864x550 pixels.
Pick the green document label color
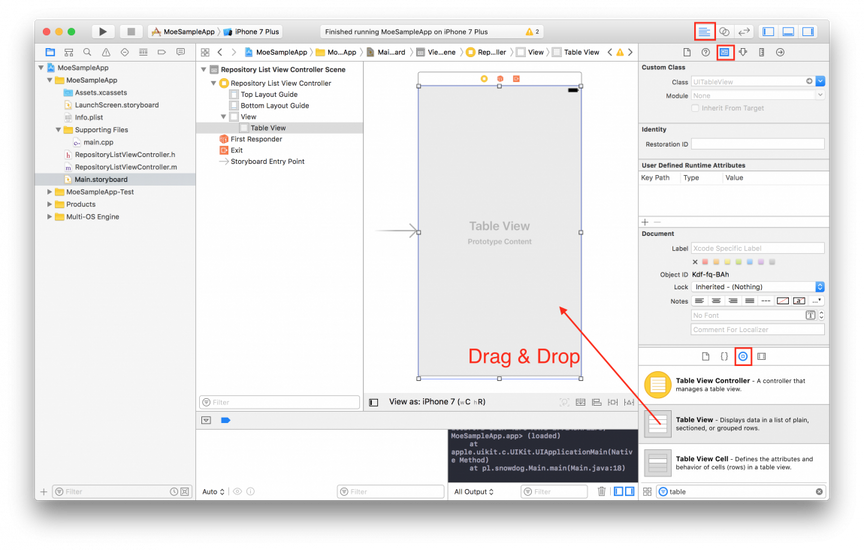click(738, 262)
